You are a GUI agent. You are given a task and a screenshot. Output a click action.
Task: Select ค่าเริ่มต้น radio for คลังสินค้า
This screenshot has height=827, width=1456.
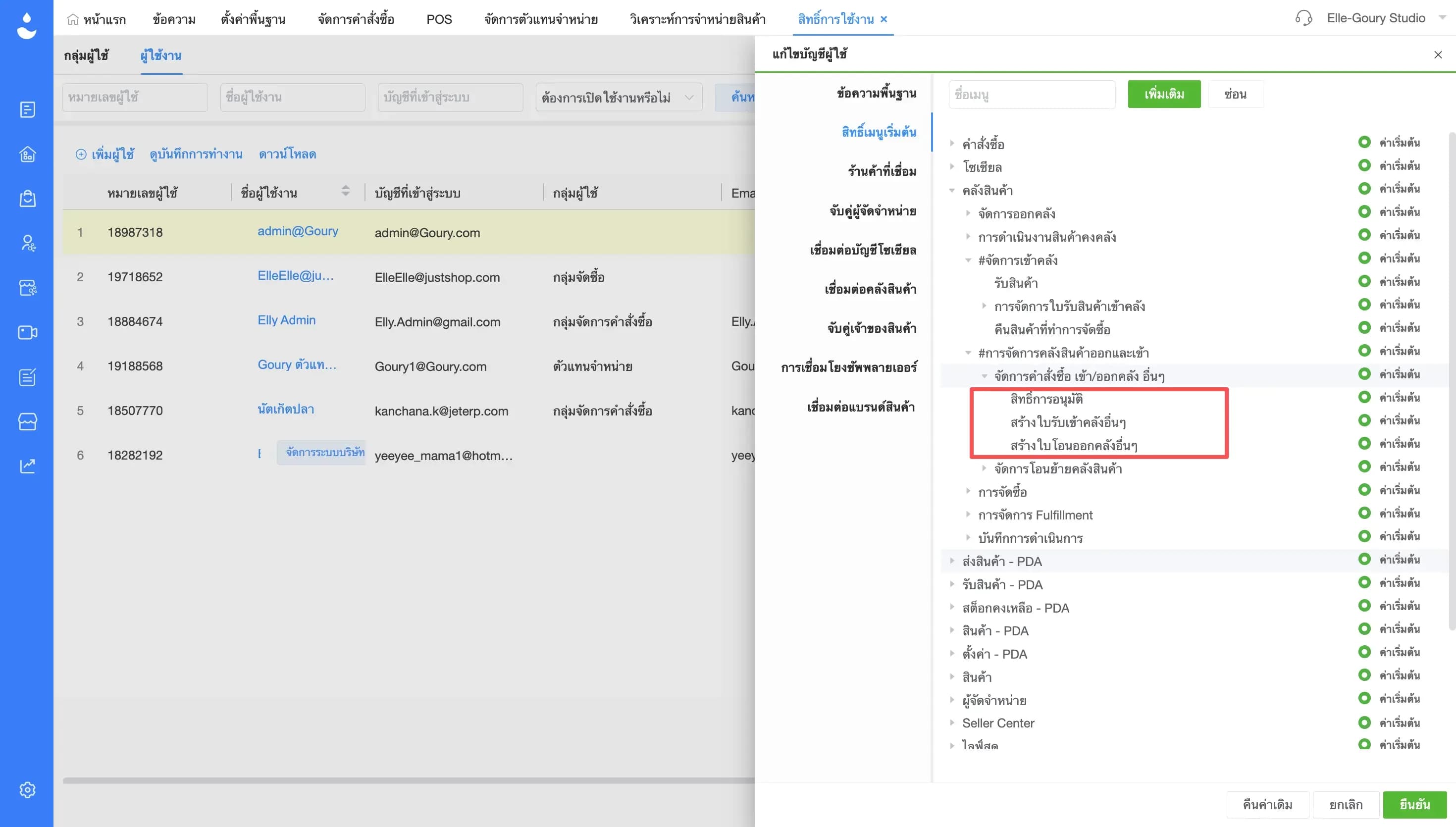click(x=1364, y=188)
